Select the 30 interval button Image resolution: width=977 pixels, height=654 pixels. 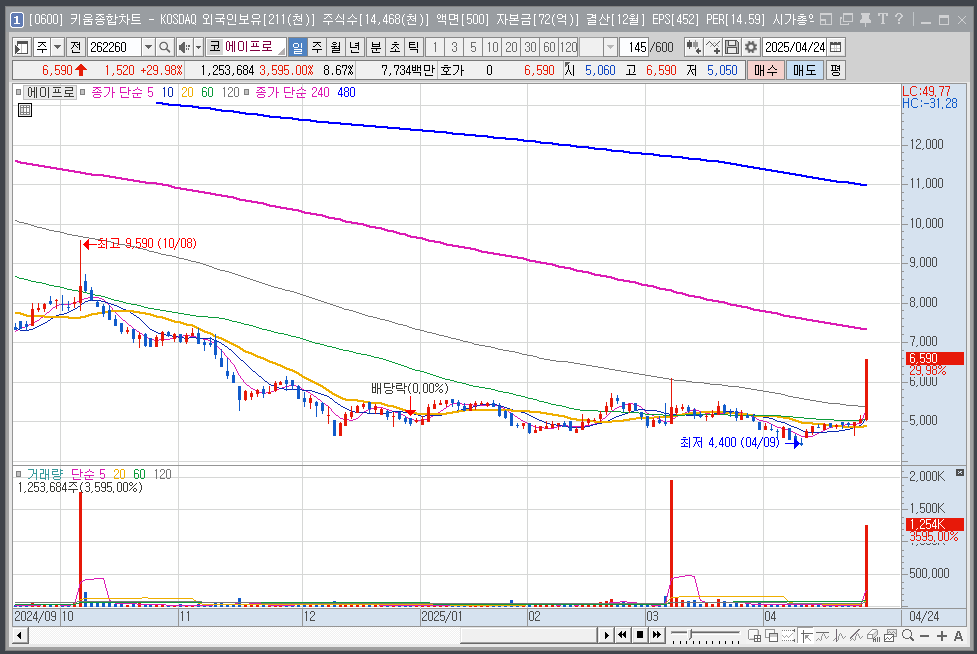click(x=530, y=47)
